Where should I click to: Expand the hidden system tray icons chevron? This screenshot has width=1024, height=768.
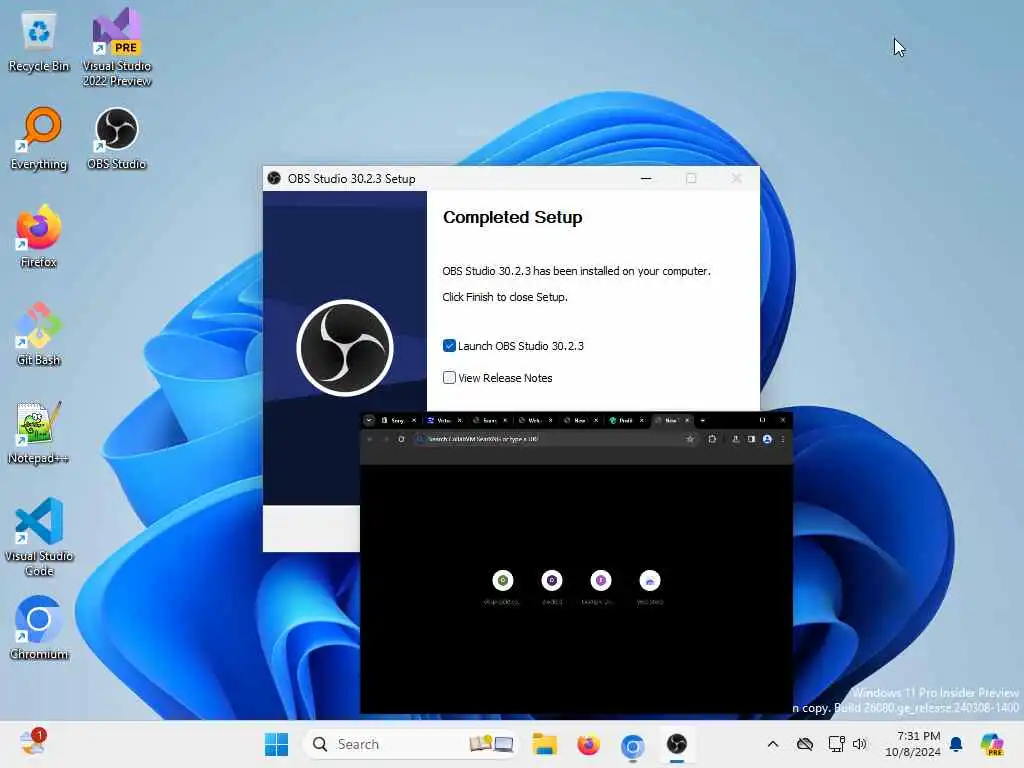773,744
